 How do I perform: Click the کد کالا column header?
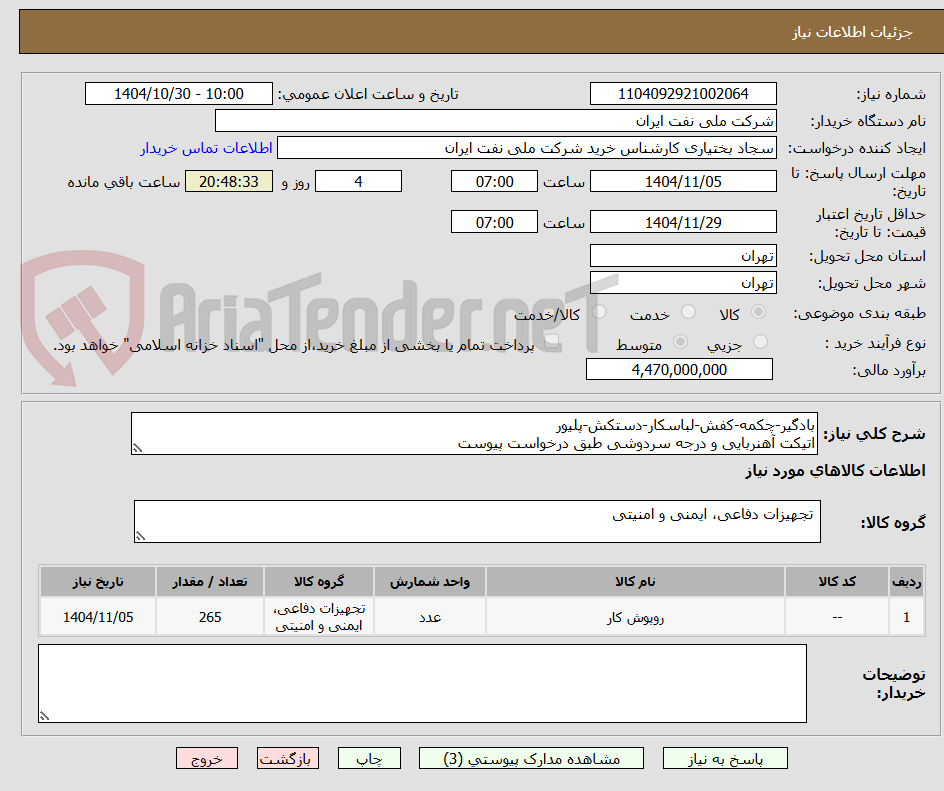point(837,582)
